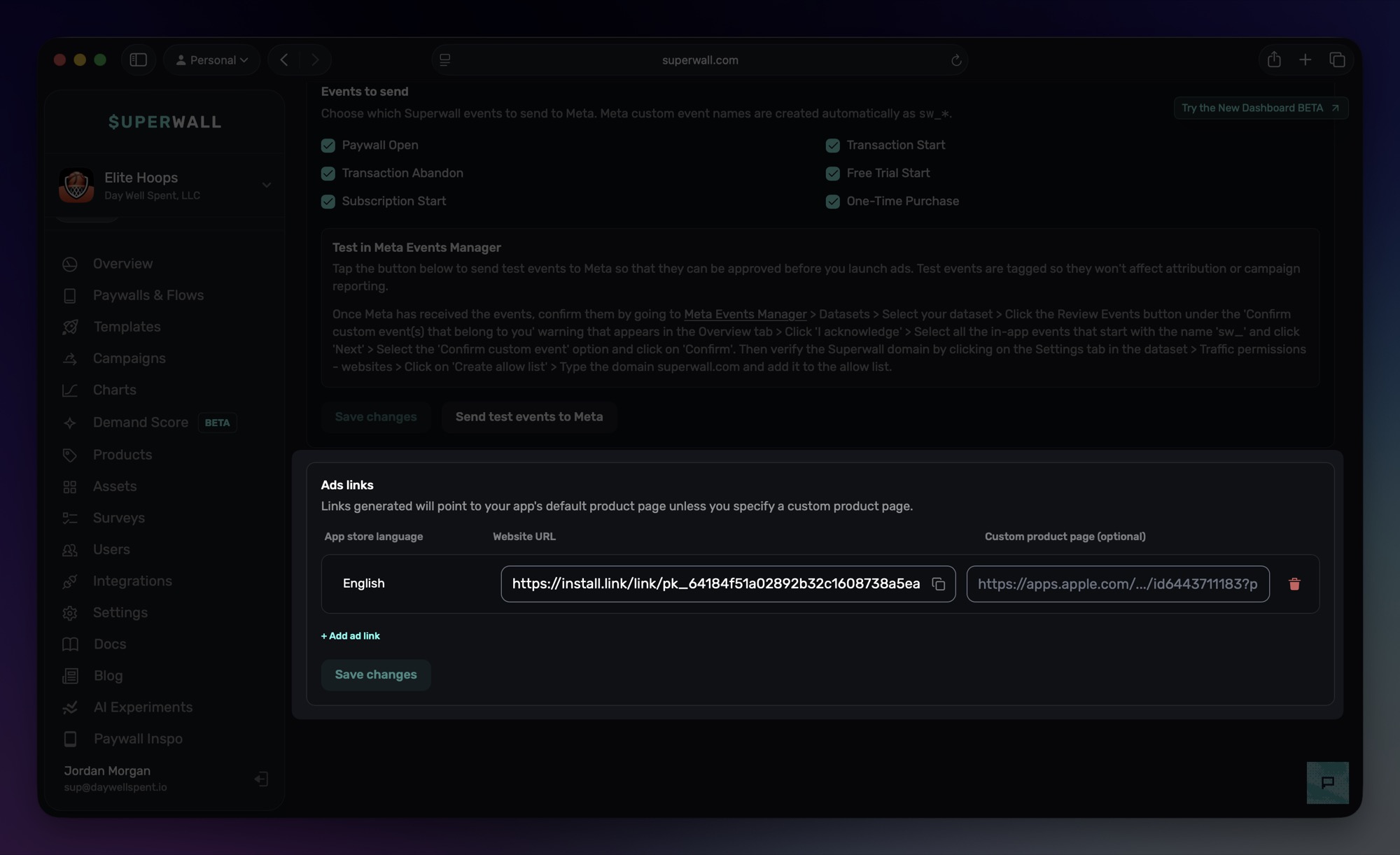Open Paywall Inspo in the sidebar
This screenshot has height=855, width=1400.
pos(138,739)
